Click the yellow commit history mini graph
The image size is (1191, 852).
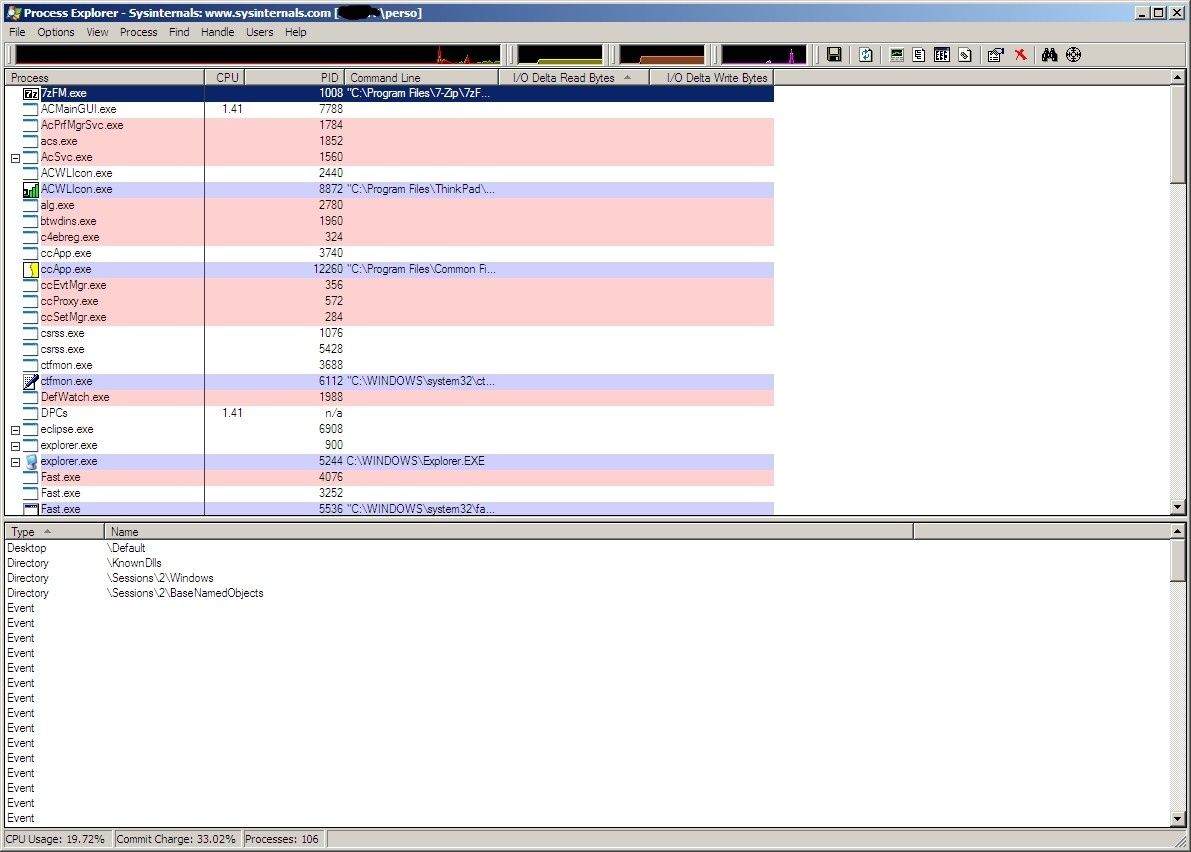point(560,55)
